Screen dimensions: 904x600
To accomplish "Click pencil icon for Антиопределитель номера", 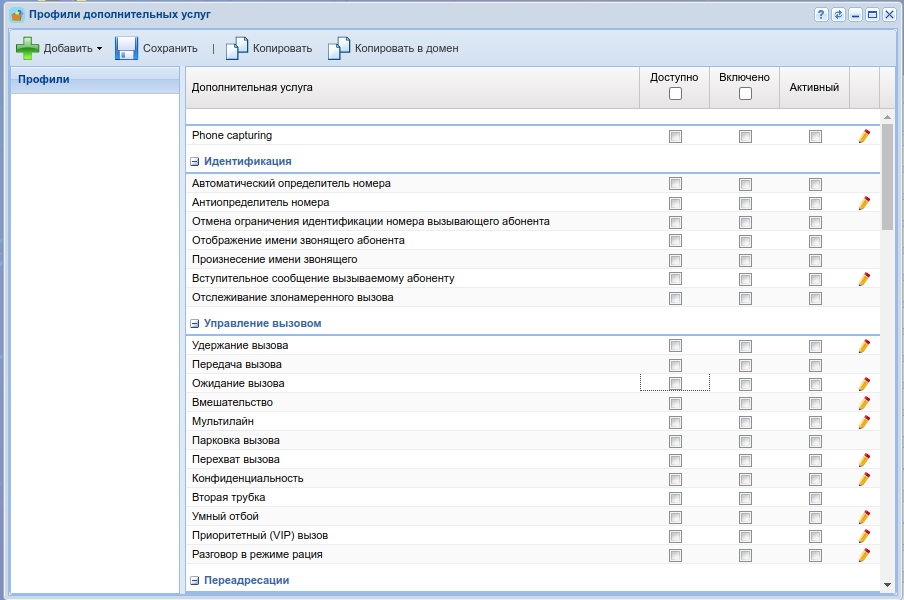I will click(864, 203).
